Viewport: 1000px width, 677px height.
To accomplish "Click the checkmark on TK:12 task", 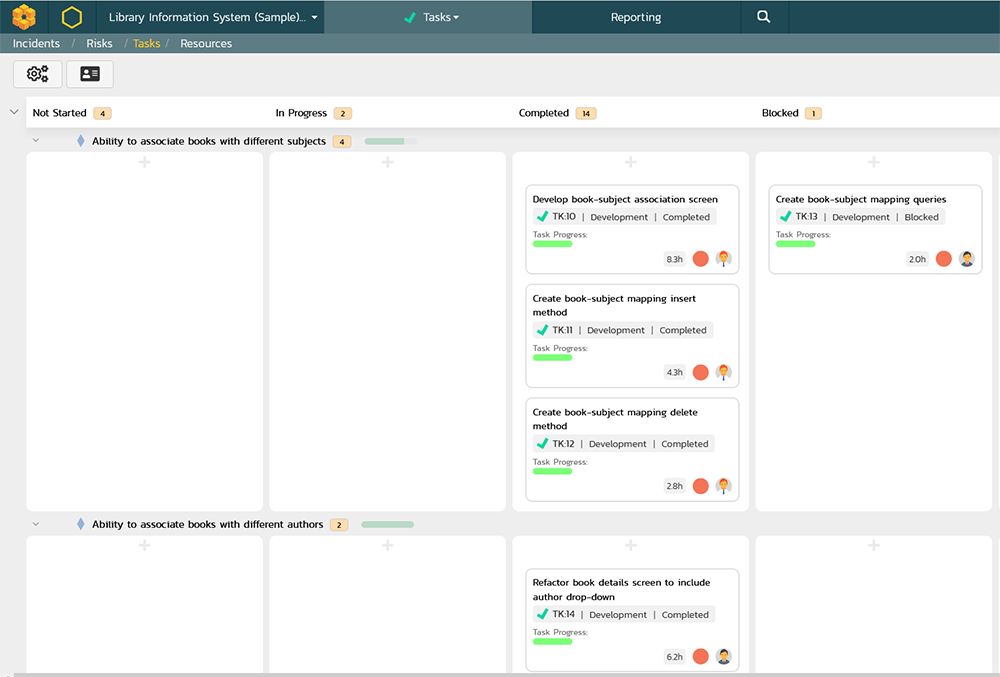I will point(542,444).
